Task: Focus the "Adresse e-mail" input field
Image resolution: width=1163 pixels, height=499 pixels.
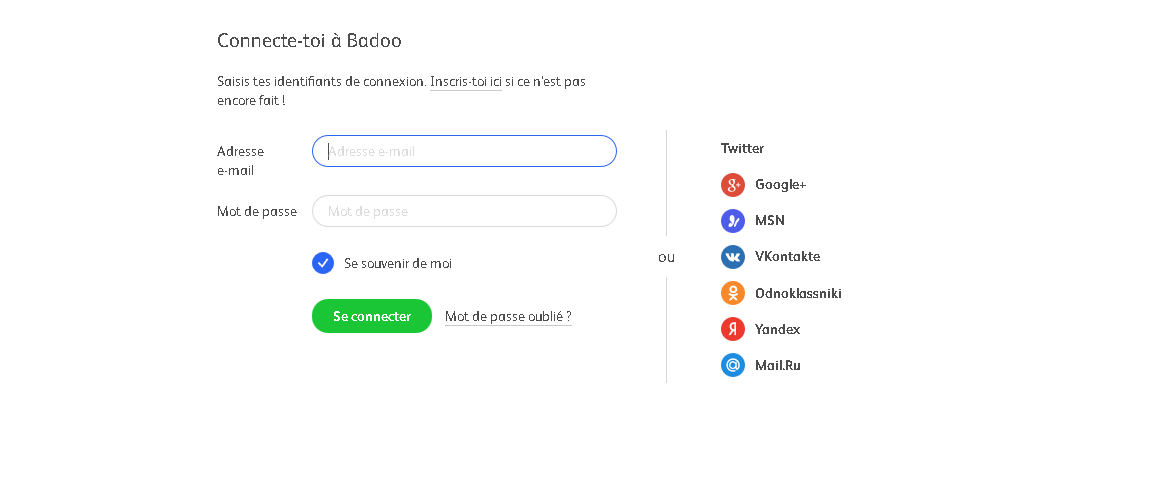Action: click(464, 151)
